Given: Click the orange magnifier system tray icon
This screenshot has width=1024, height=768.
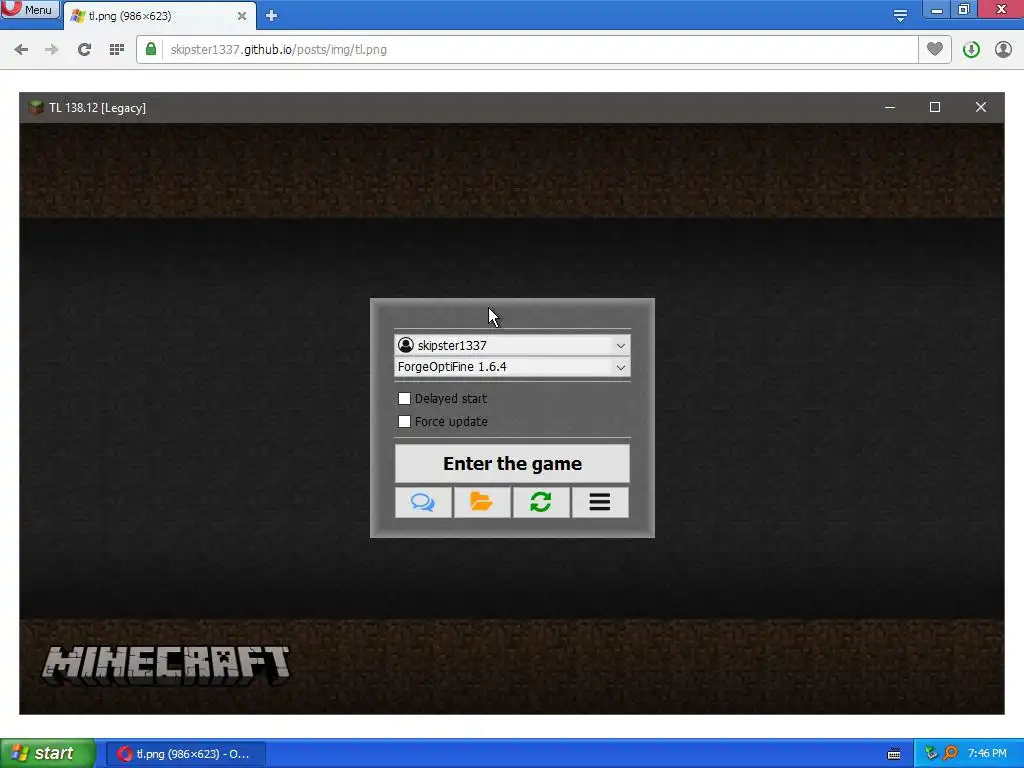Looking at the screenshot, I should click(x=950, y=754).
